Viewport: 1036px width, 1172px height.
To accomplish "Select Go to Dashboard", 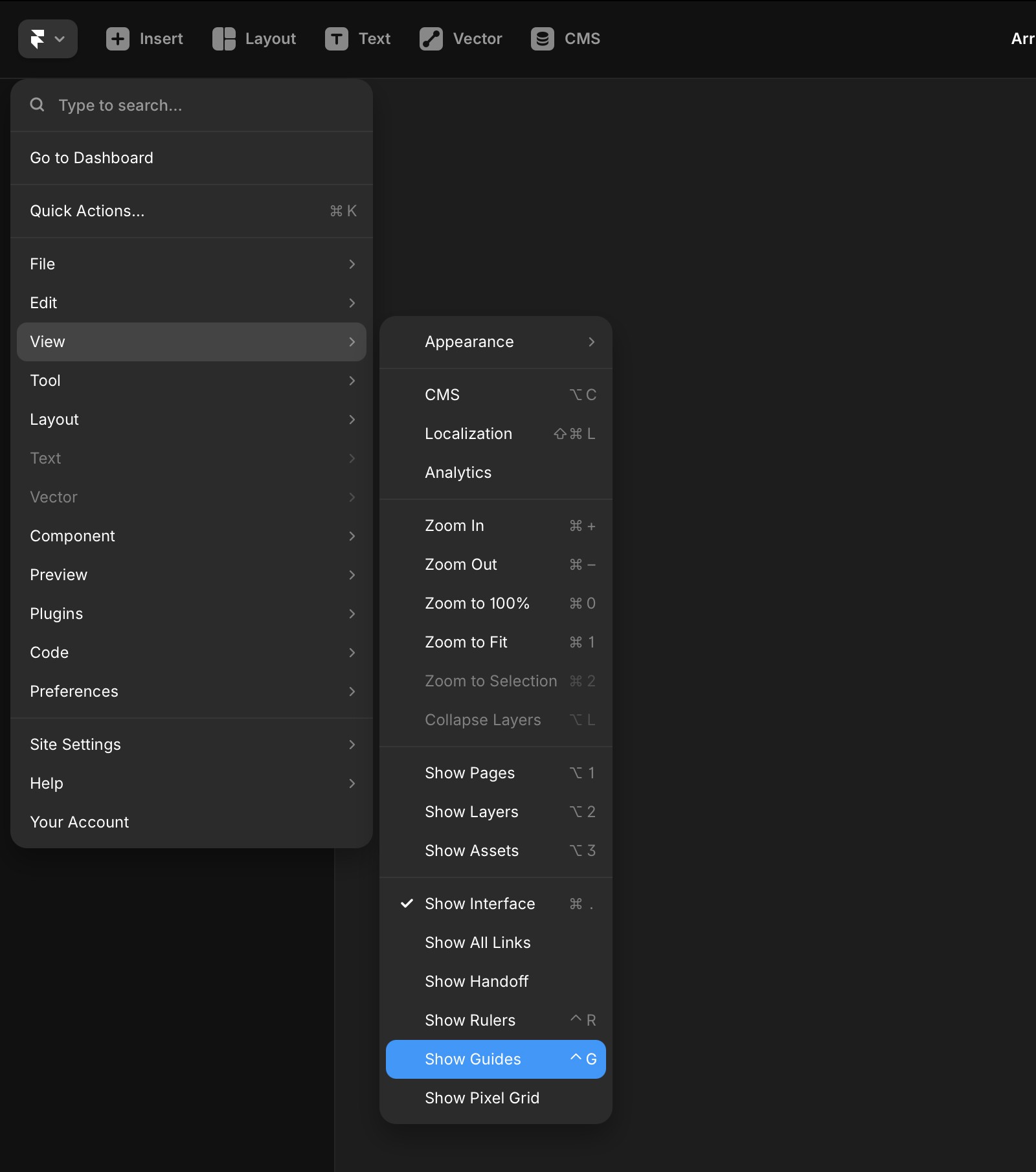I will click(x=192, y=158).
